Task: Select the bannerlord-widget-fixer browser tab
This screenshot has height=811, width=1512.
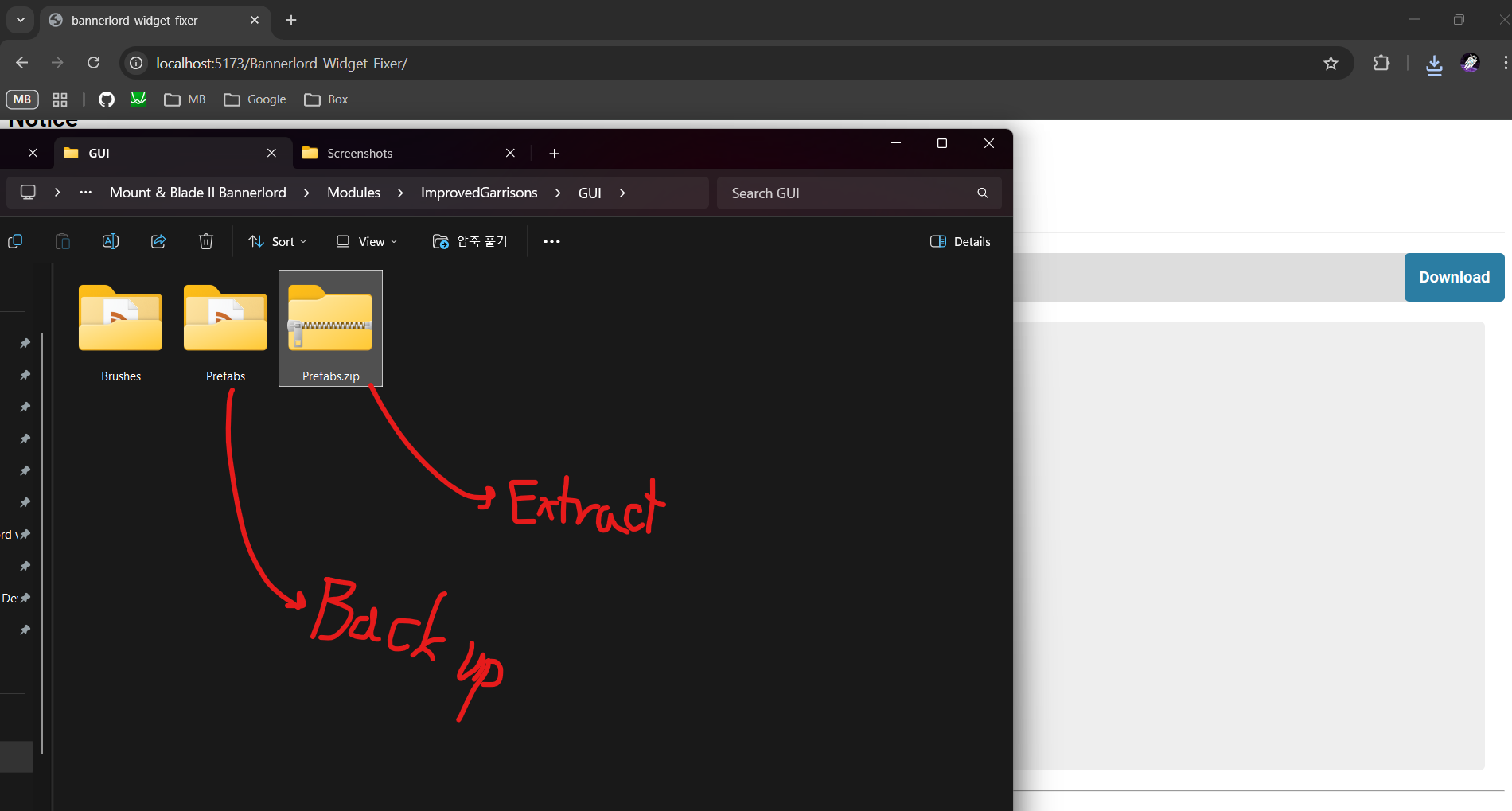Action: point(135,21)
